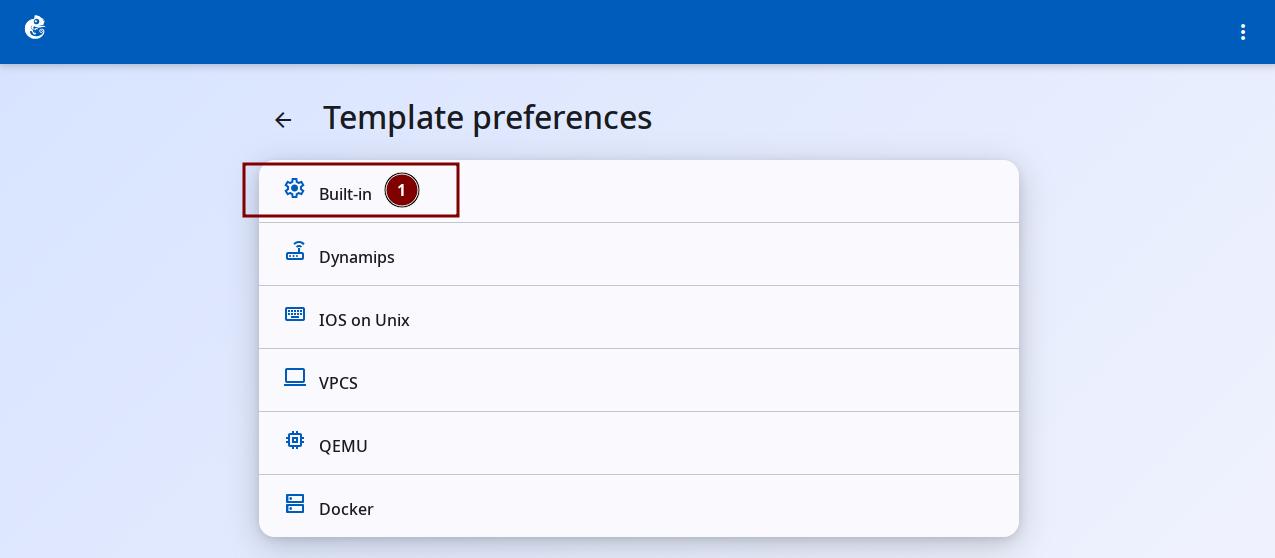This screenshot has height=558, width=1275.
Task: Click the GNS3 chameleon logo icon
Action: (x=35, y=28)
